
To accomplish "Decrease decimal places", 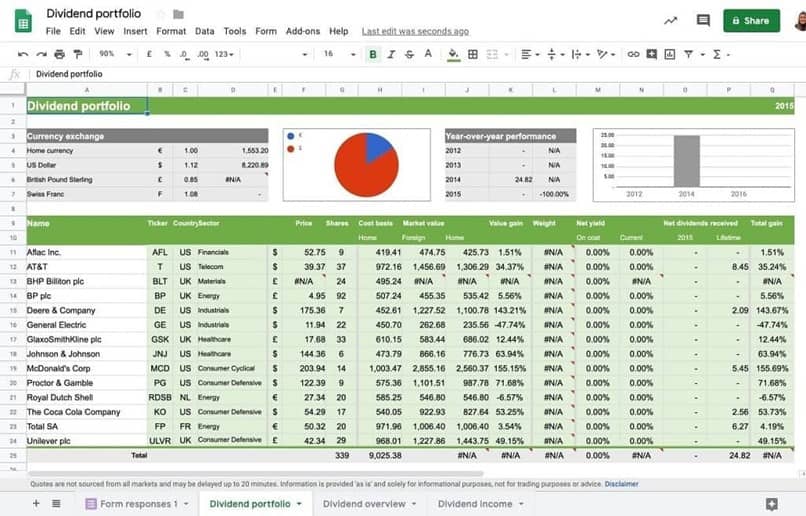I will point(184,54).
